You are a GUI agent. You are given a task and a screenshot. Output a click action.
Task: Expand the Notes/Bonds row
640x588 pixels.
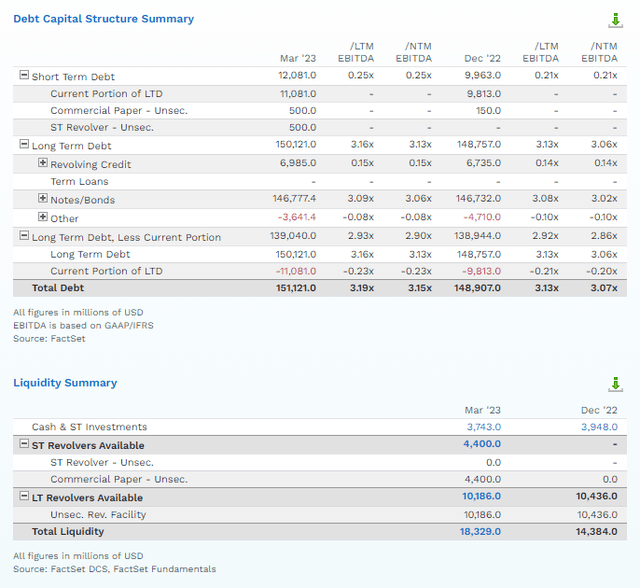tap(43, 199)
